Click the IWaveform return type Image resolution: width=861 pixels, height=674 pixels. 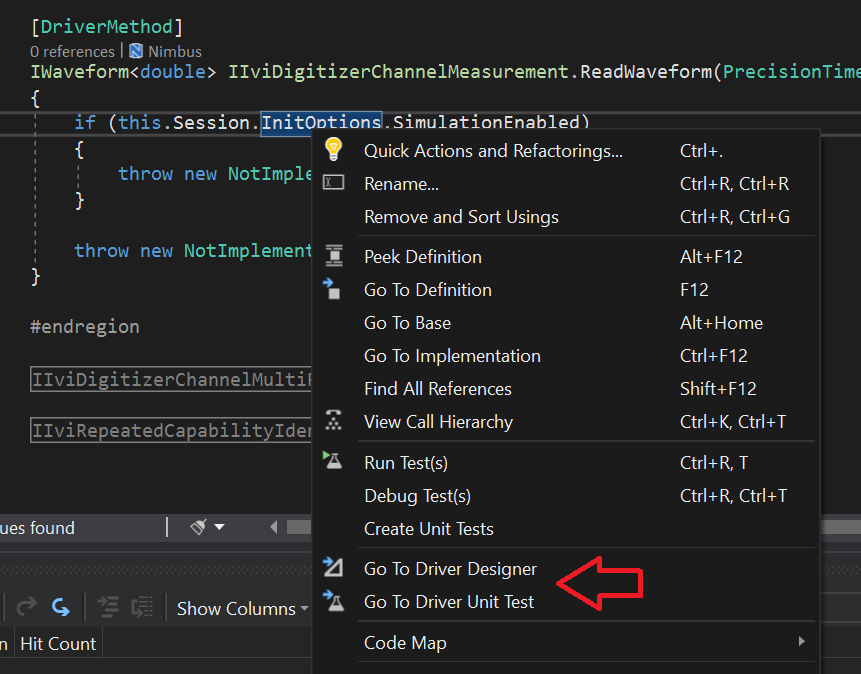(x=80, y=71)
